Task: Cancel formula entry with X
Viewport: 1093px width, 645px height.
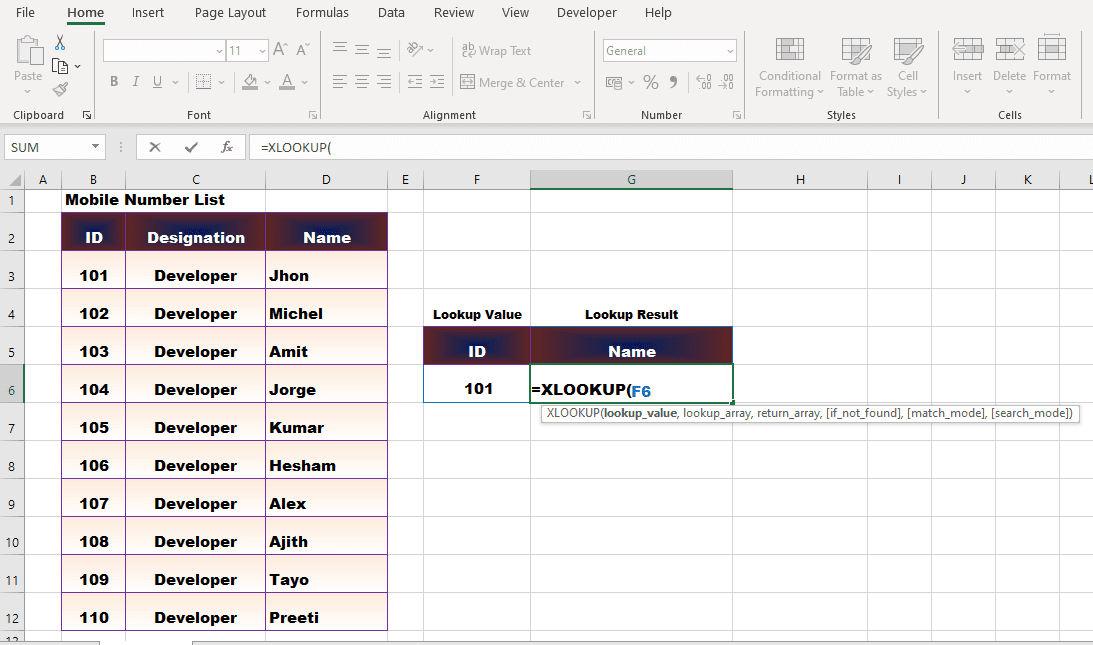Action: pos(155,147)
